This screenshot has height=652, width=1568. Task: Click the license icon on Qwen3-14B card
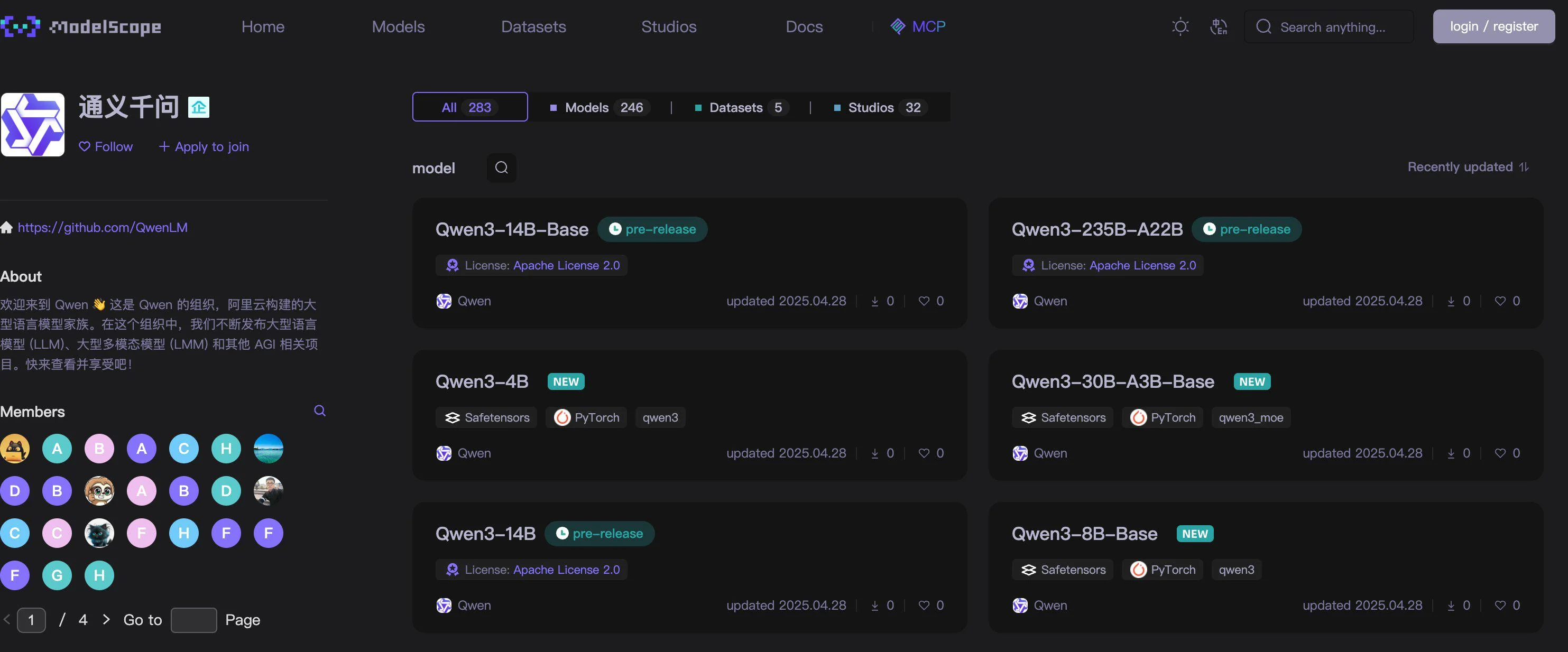pos(451,569)
